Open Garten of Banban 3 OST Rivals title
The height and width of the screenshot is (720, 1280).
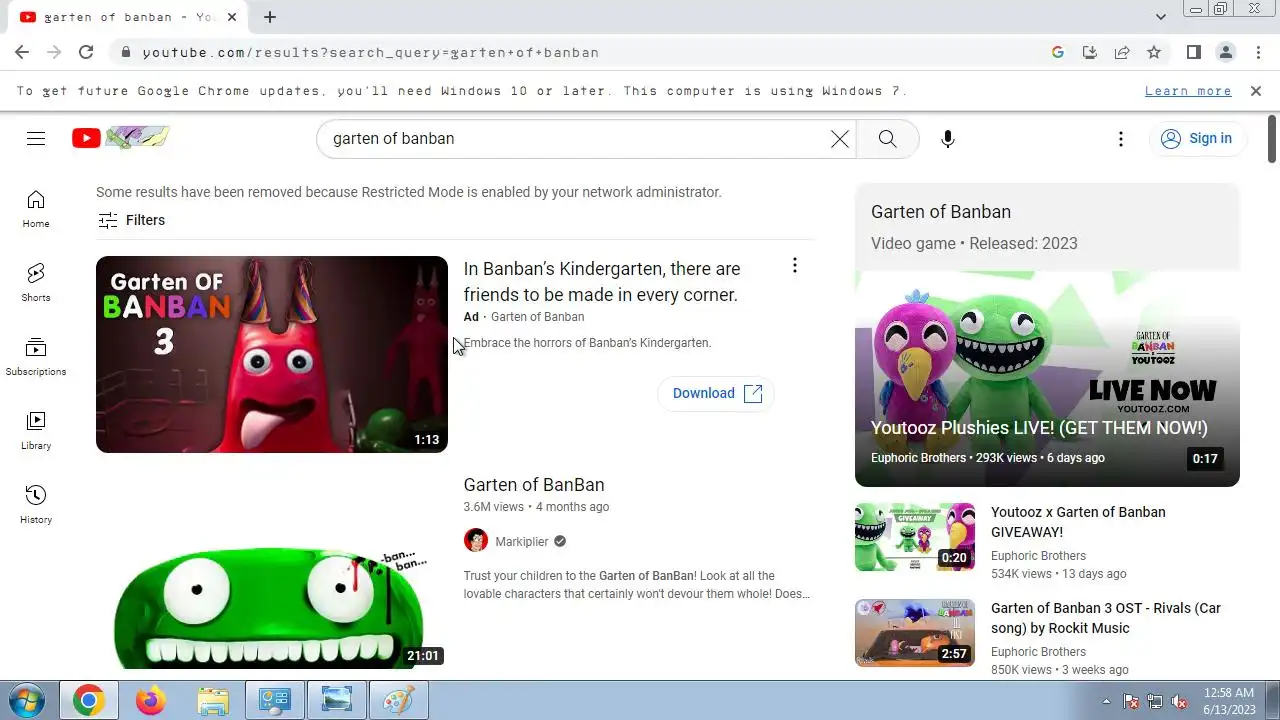pyautogui.click(x=1106, y=618)
